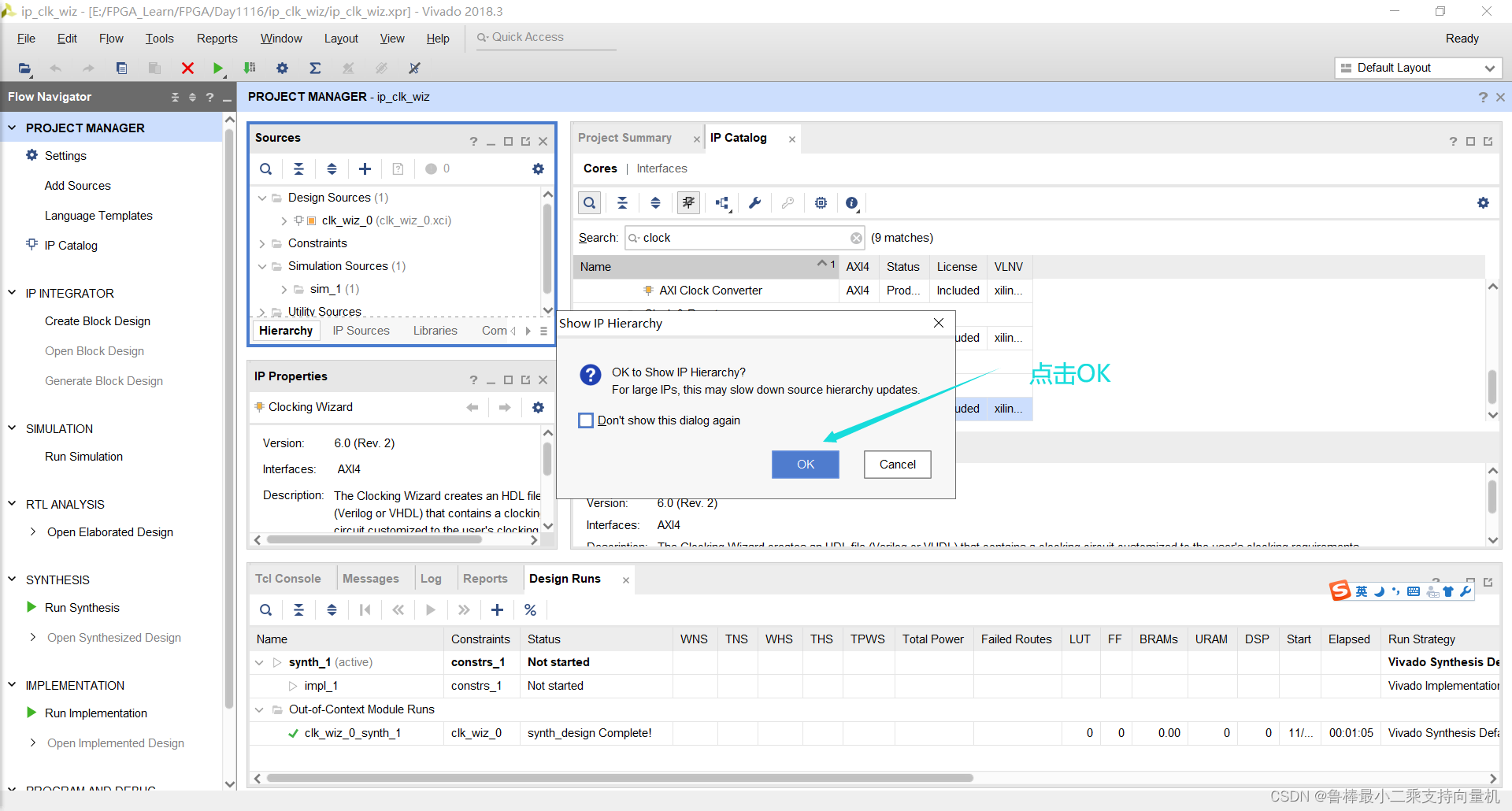
Task: Open Sources panel settings gear
Action: [x=538, y=168]
